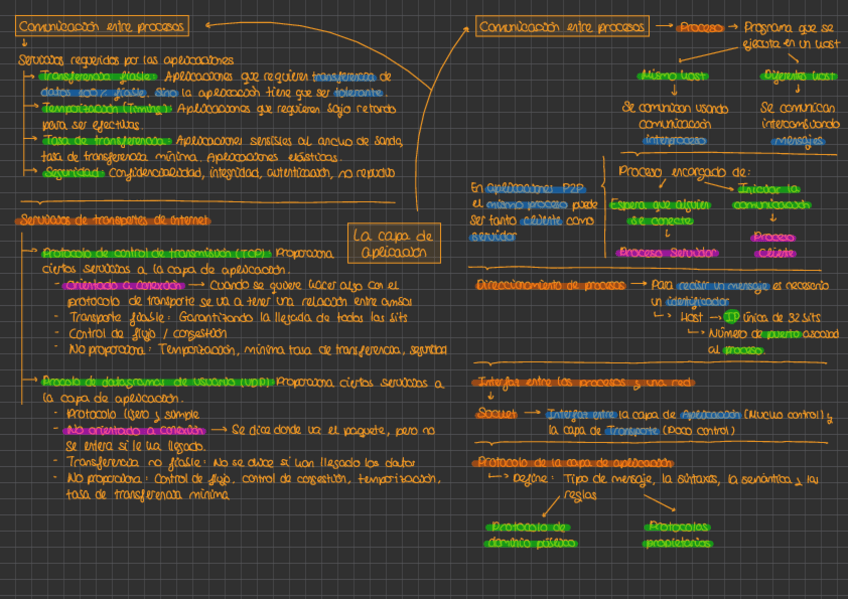Click the blue highlighted word "cliente"
Image resolution: width=848 pixels, height=599 pixels.
pyautogui.click(x=541, y=221)
